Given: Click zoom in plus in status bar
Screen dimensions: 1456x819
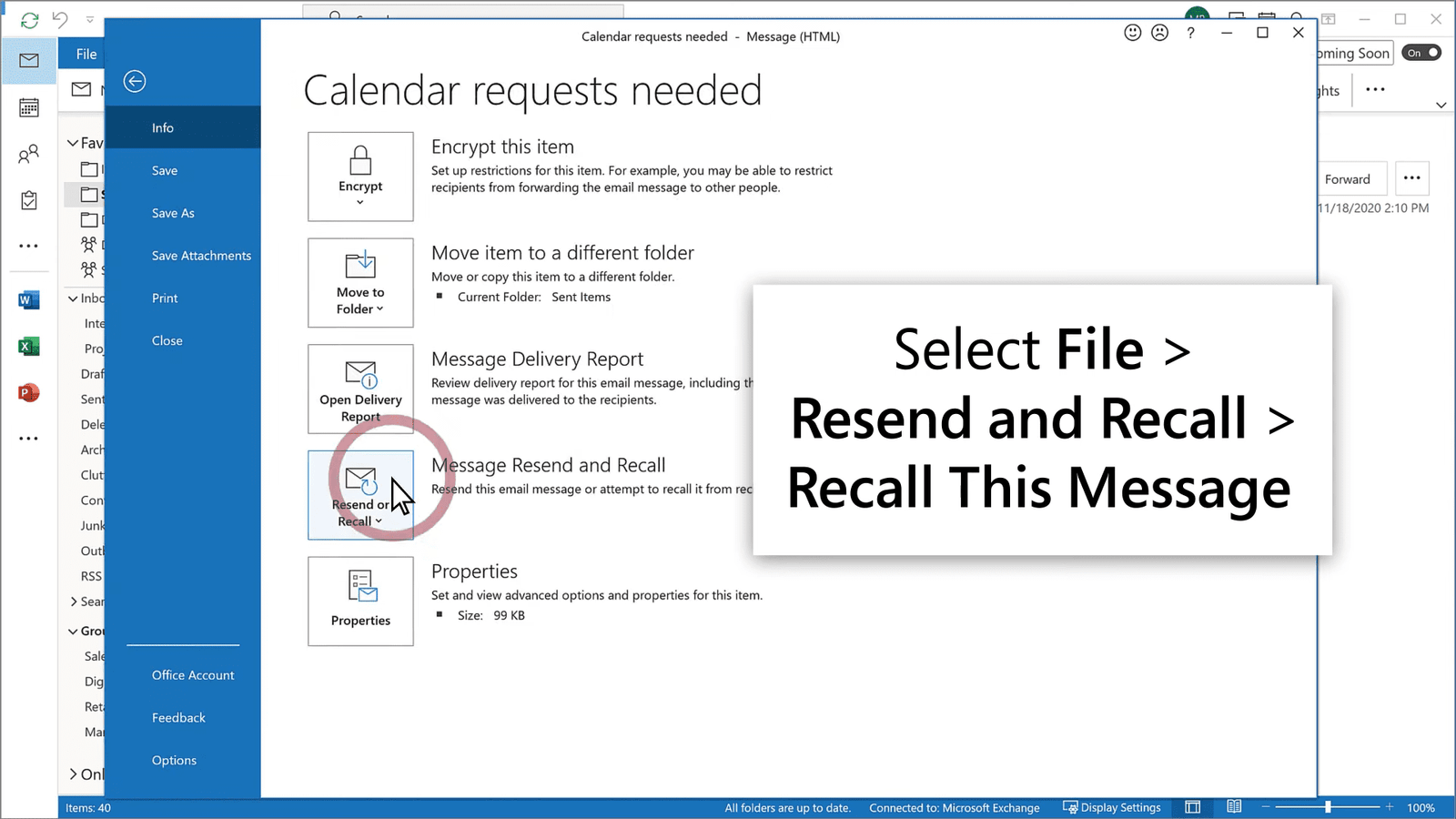Looking at the screenshot, I should click(x=1390, y=807).
